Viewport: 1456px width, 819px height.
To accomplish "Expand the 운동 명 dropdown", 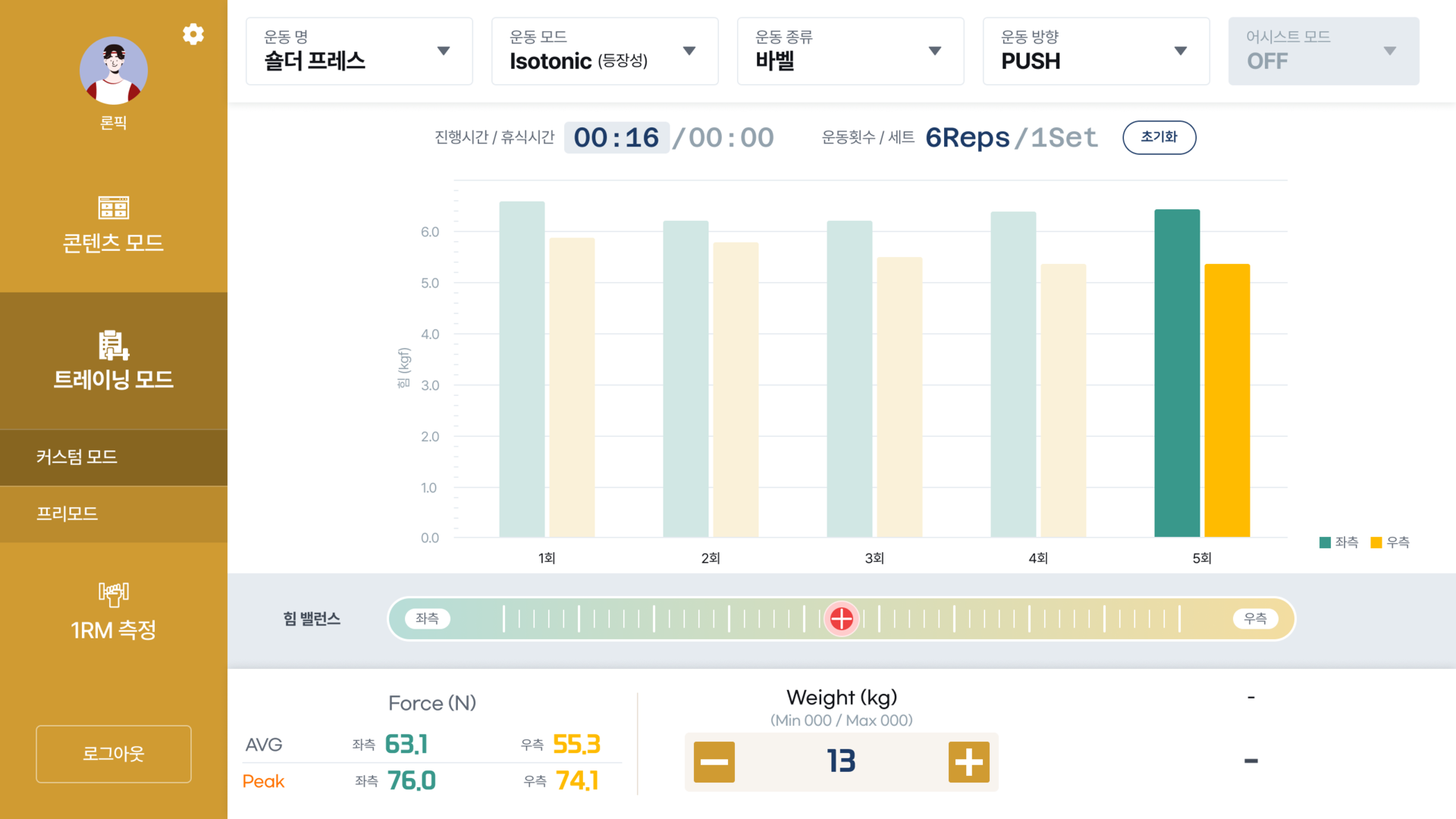I will pos(359,51).
